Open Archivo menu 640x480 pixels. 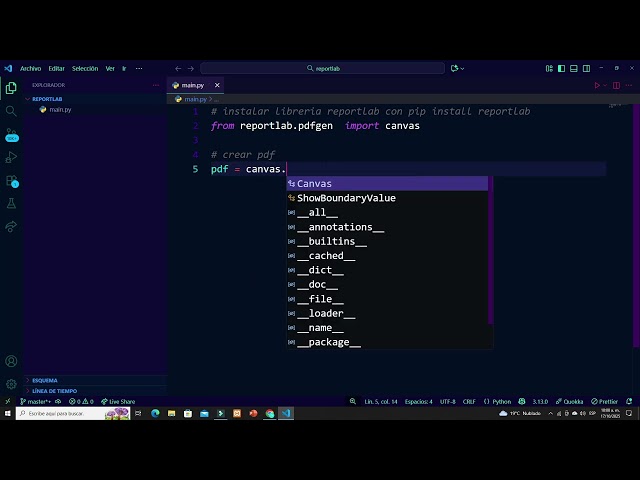pos(31,69)
